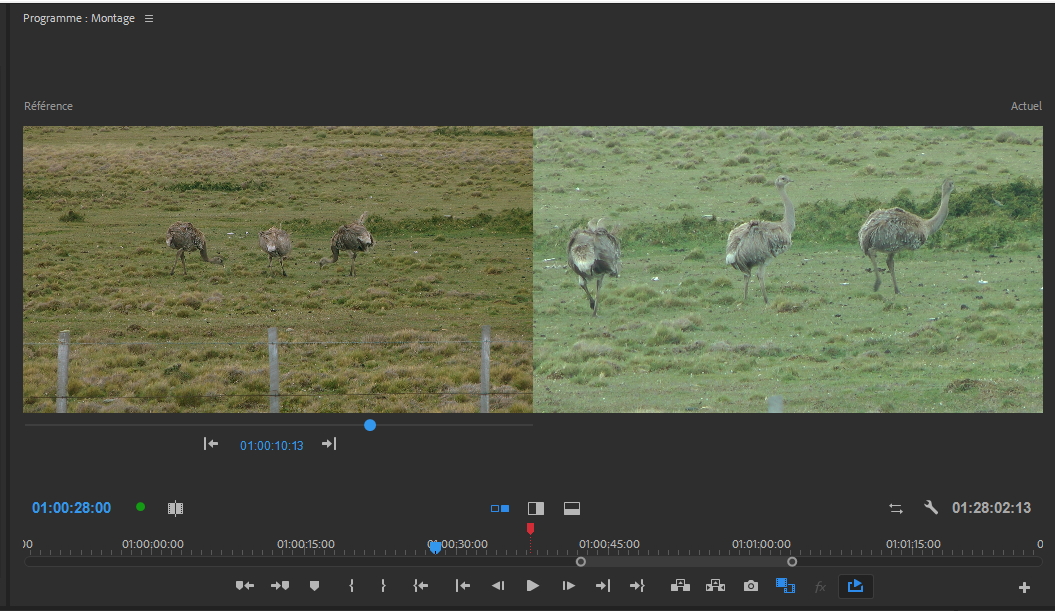Image resolution: width=1055 pixels, height=611 pixels.
Task: Click the Export Frame camera icon
Action: [751, 586]
